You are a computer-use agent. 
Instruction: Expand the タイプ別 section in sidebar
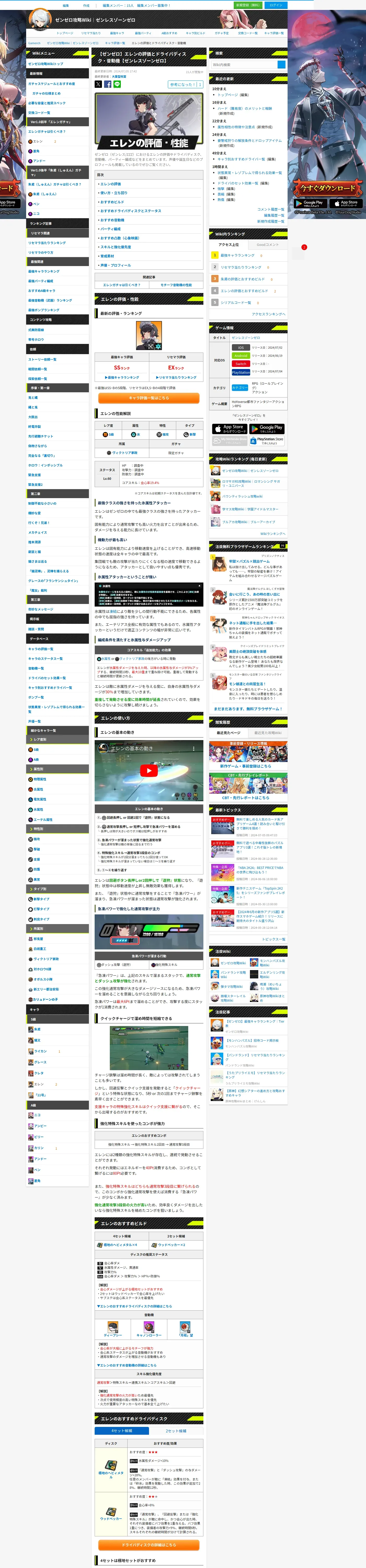(58, 889)
